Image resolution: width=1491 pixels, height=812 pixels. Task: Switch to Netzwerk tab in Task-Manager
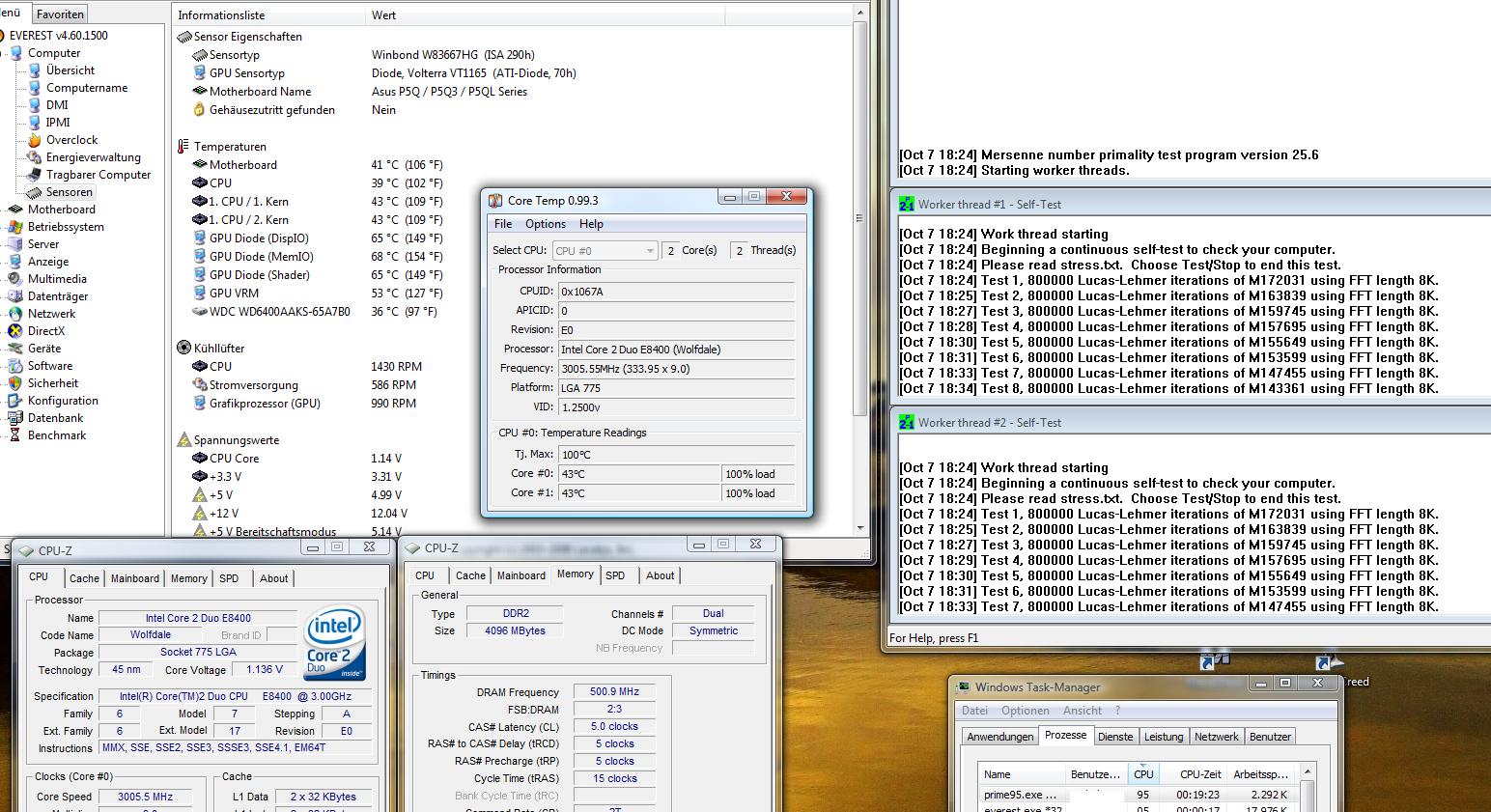(x=1217, y=737)
